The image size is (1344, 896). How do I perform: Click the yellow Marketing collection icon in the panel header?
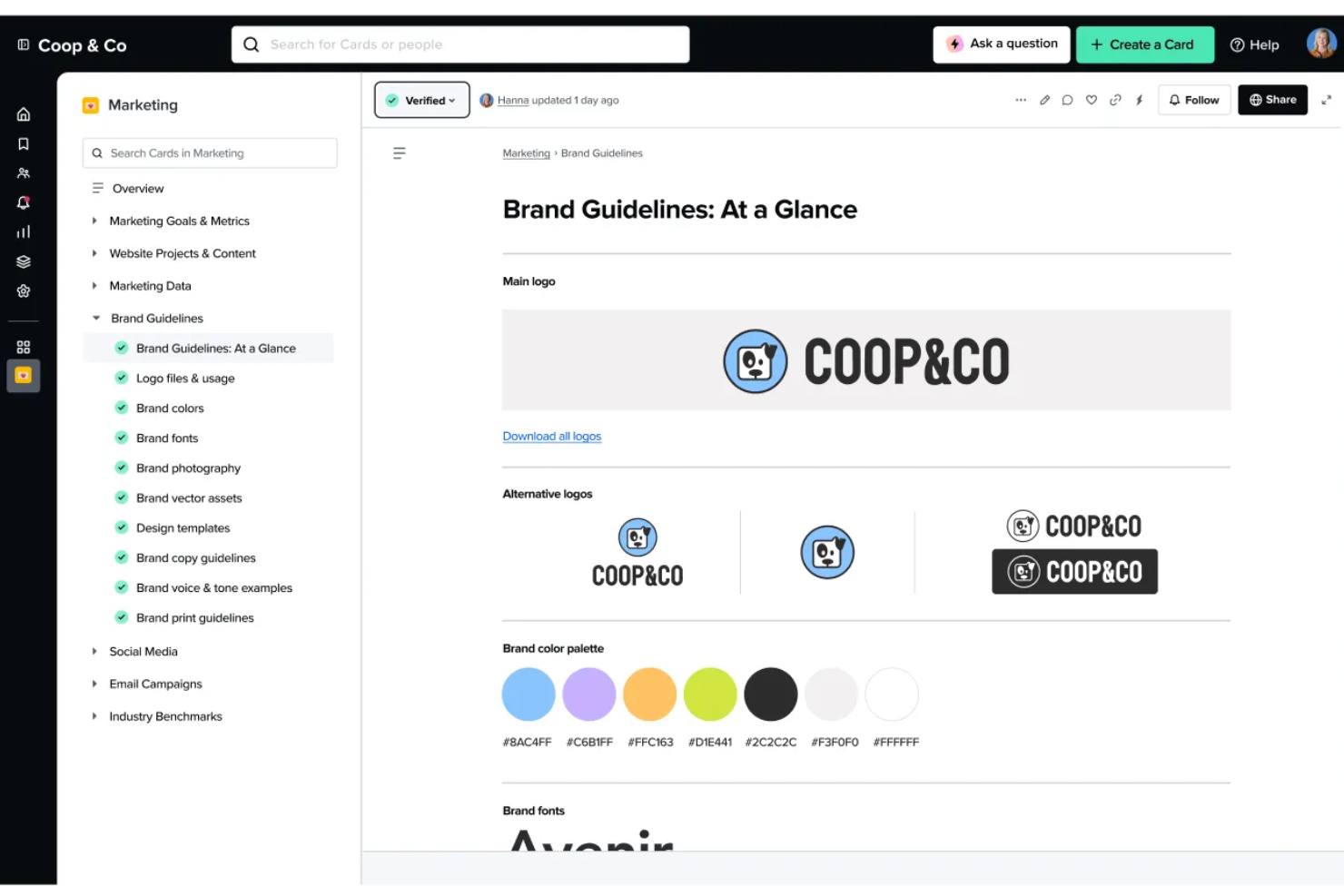pyautogui.click(x=91, y=105)
